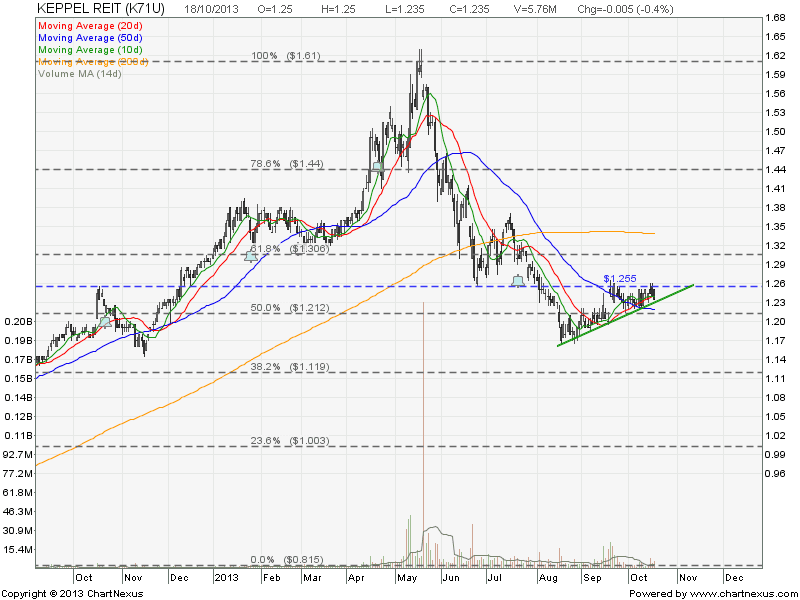Click the Feb label on the time axis

271,578
